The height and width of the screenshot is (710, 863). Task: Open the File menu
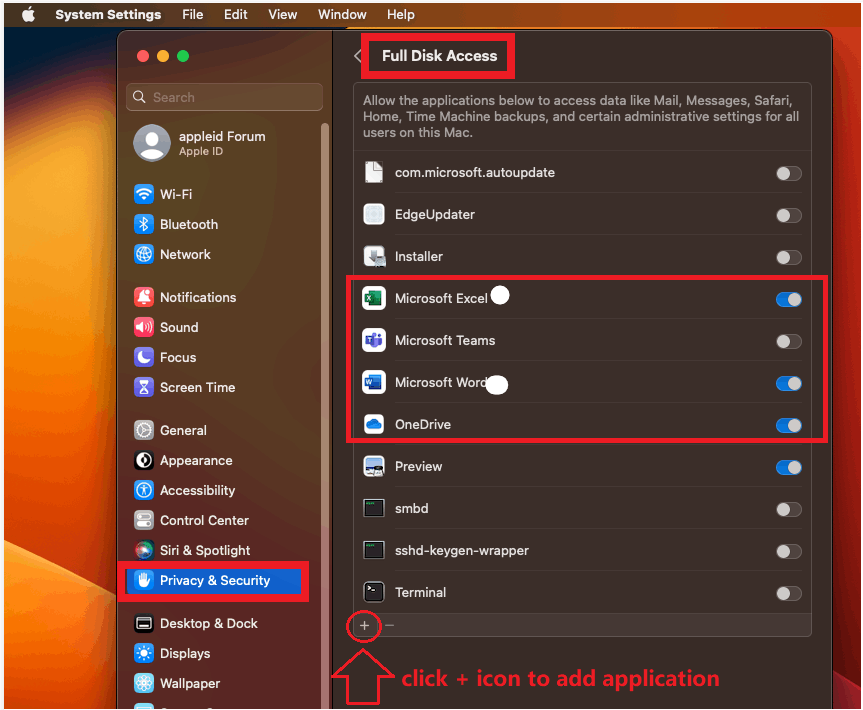click(193, 14)
